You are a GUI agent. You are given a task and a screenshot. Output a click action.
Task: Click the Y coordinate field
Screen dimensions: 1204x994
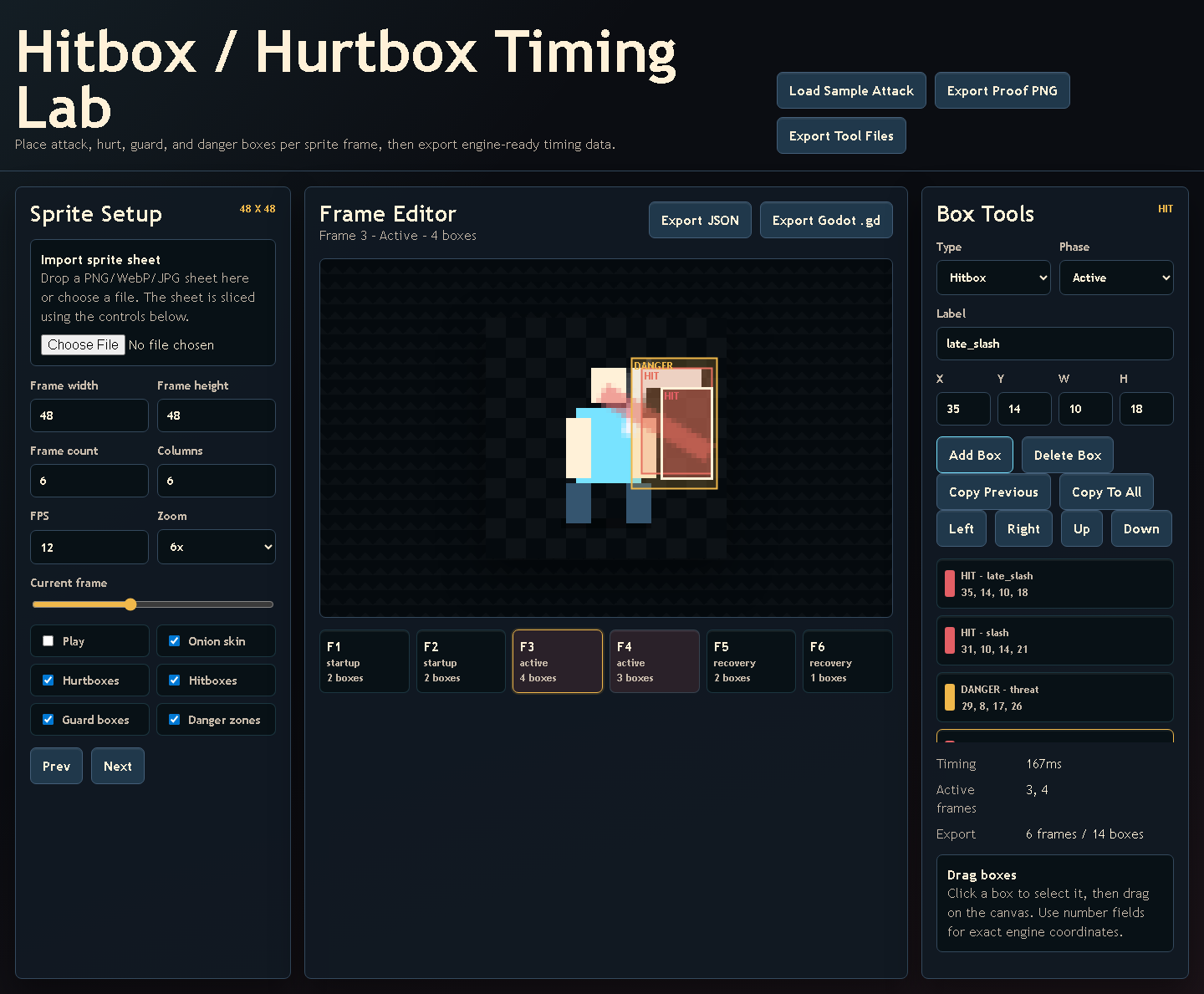[1024, 409]
